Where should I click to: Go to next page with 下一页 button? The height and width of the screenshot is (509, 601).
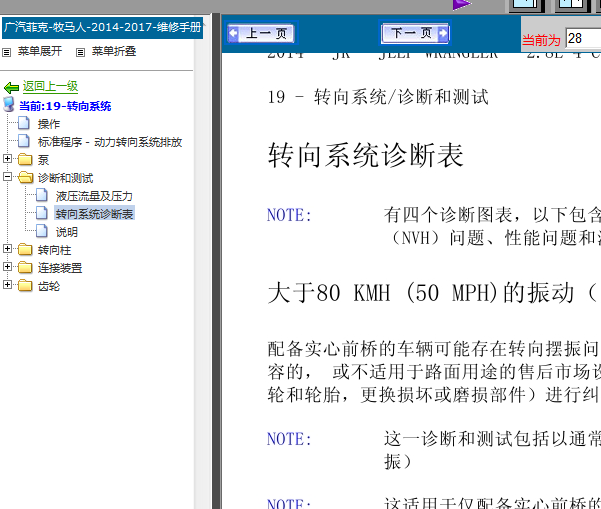point(415,33)
